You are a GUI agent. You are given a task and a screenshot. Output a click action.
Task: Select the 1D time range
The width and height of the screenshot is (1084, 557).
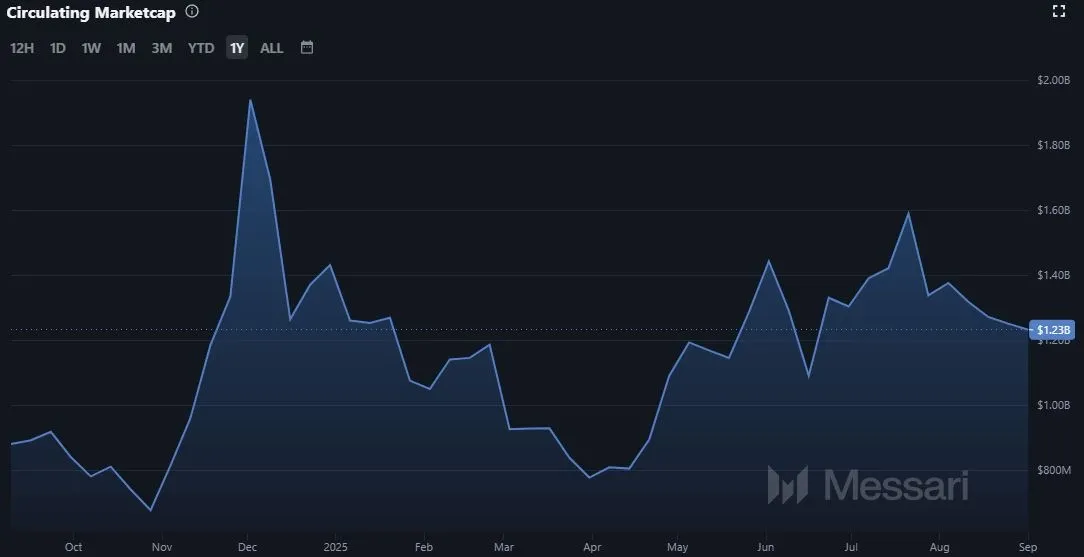(58, 48)
